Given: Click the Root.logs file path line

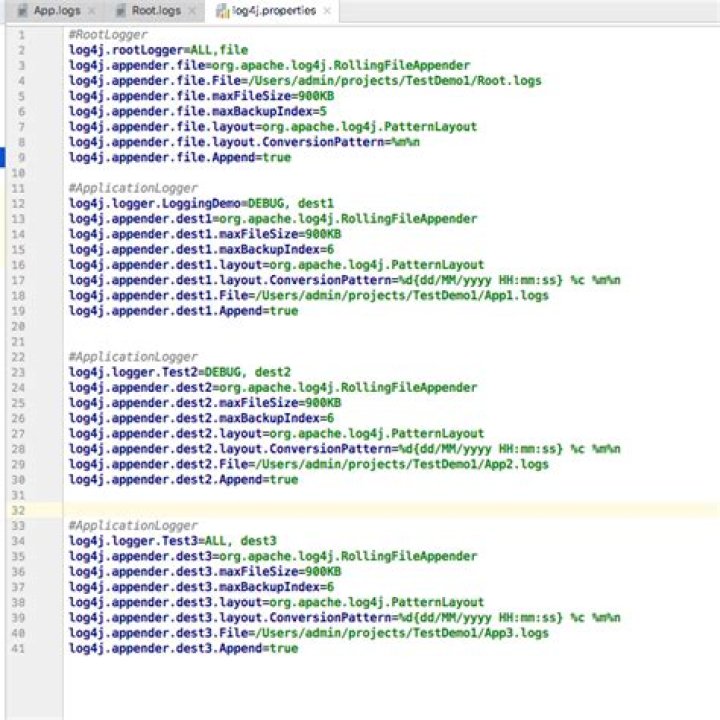Looking at the screenshot, I should [305, 81].
